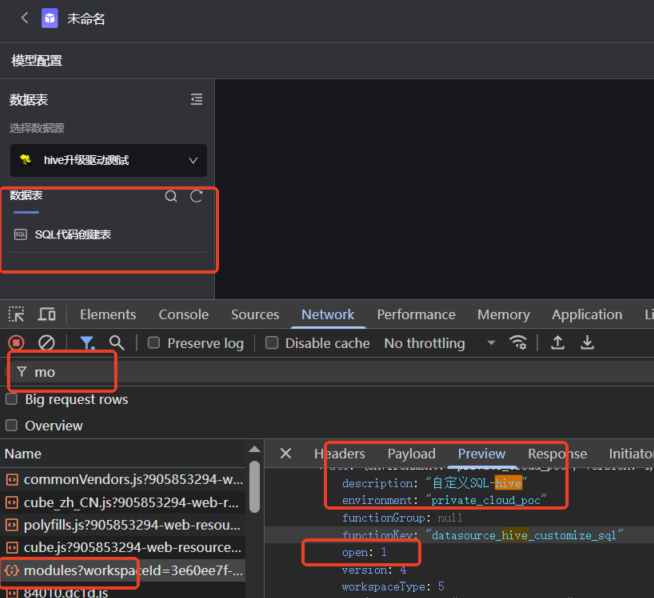Clear the network log
Image resolution: width=654 pixels, height=598 pixels.
coord(46,343)
